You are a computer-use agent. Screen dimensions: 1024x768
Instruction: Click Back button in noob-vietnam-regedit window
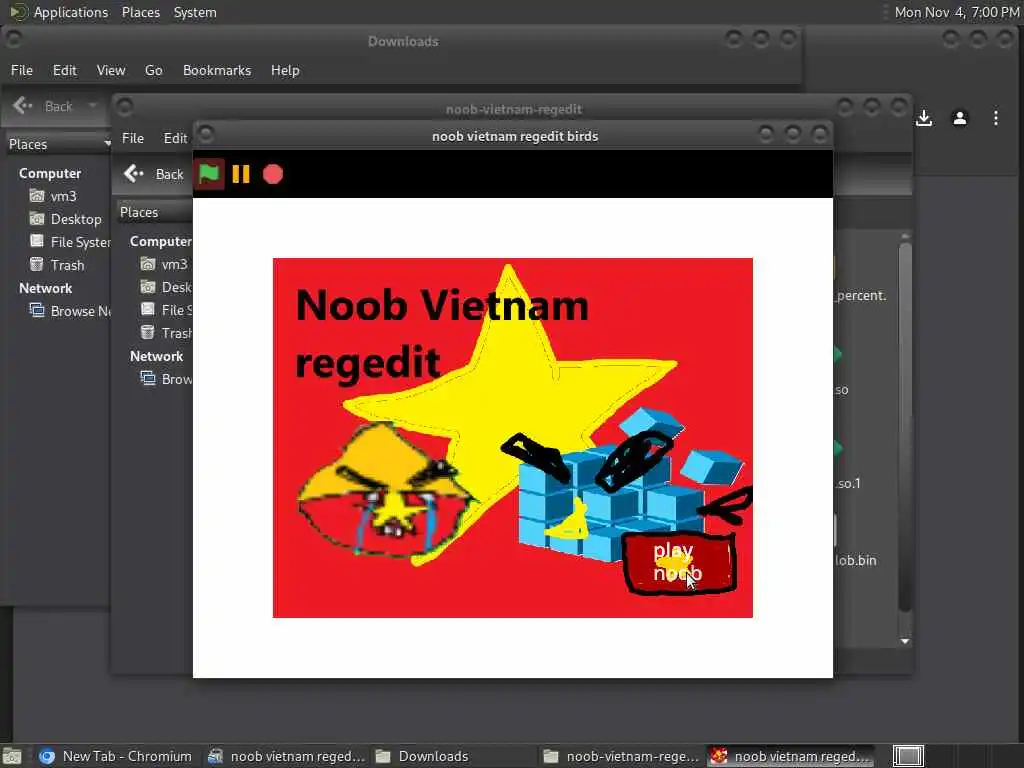point(154,174)
